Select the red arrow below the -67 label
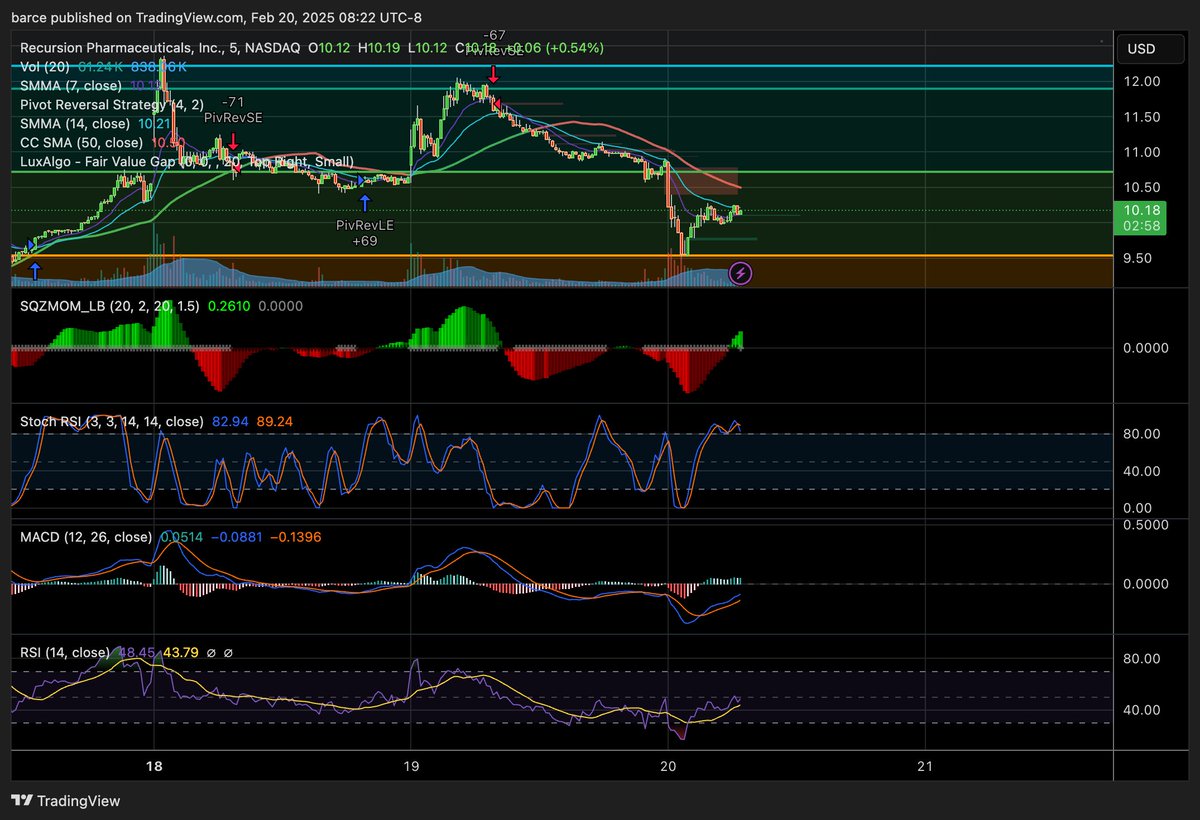Screen dimensions: 1200x820 pyautogui.click(x=493, y=74)
